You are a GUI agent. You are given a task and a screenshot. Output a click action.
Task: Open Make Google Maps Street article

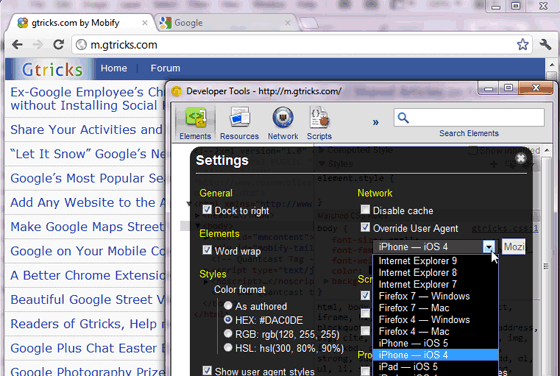(x=87, y=227)
